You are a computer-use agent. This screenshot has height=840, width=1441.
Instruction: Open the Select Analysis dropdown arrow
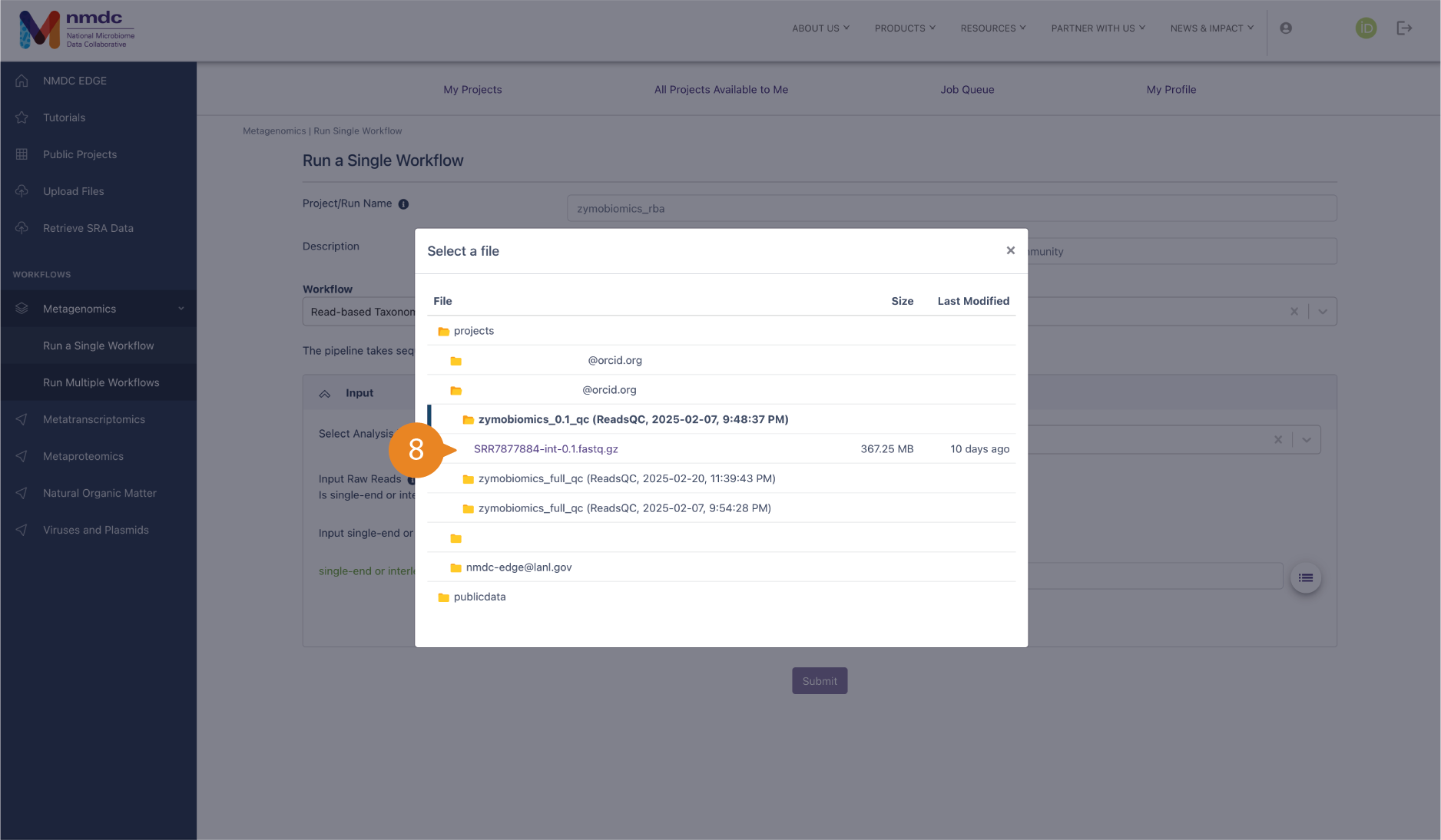(x=1307, y=440)
